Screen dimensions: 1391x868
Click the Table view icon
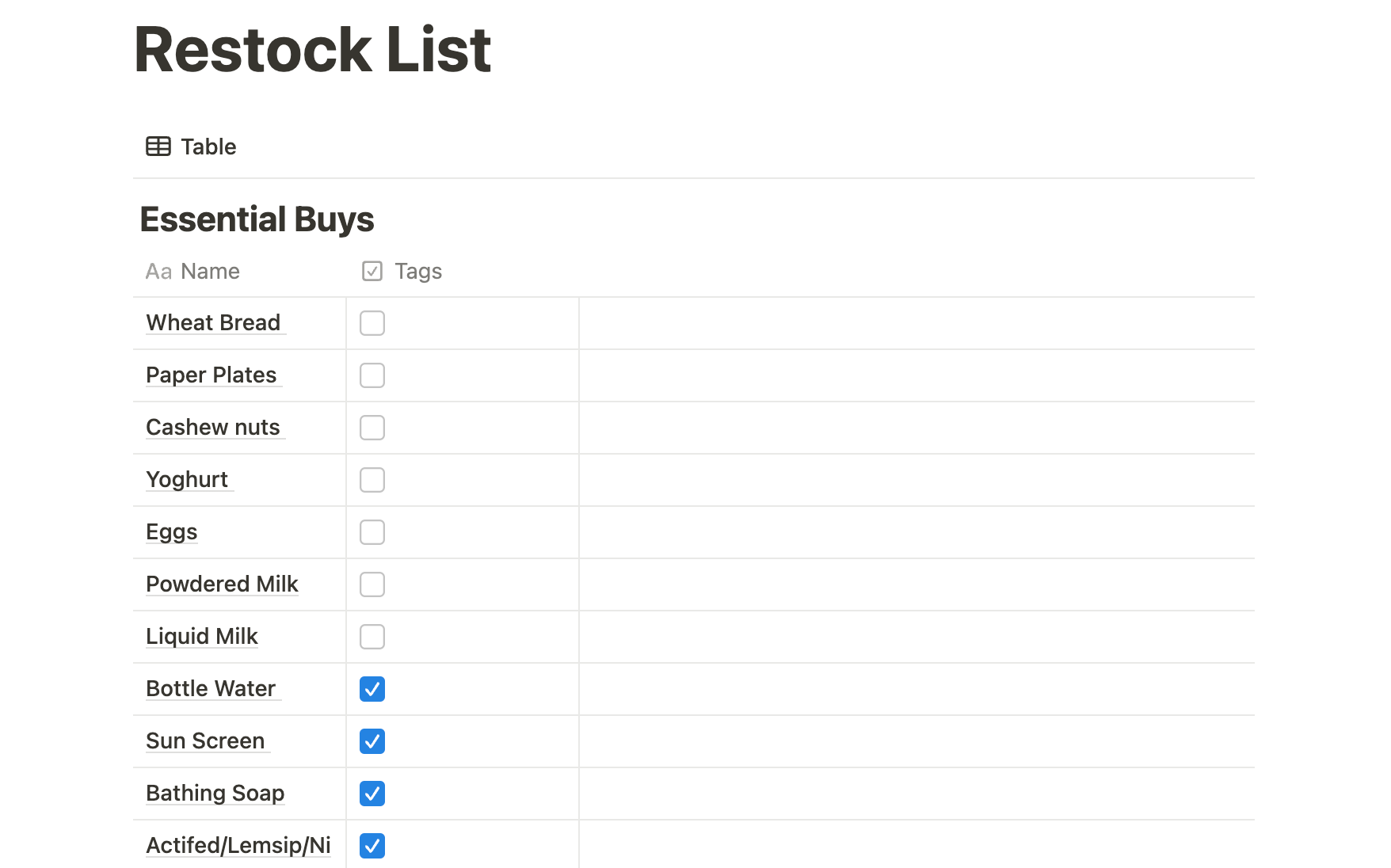tap(158, 147)
